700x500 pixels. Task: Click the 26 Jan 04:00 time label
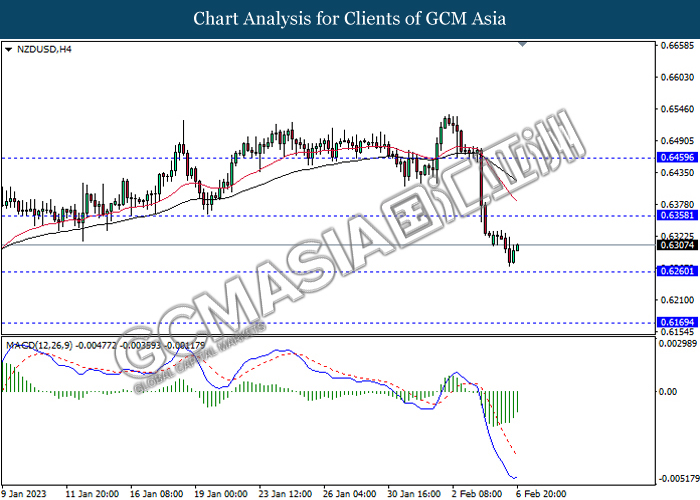coord(350,494)
